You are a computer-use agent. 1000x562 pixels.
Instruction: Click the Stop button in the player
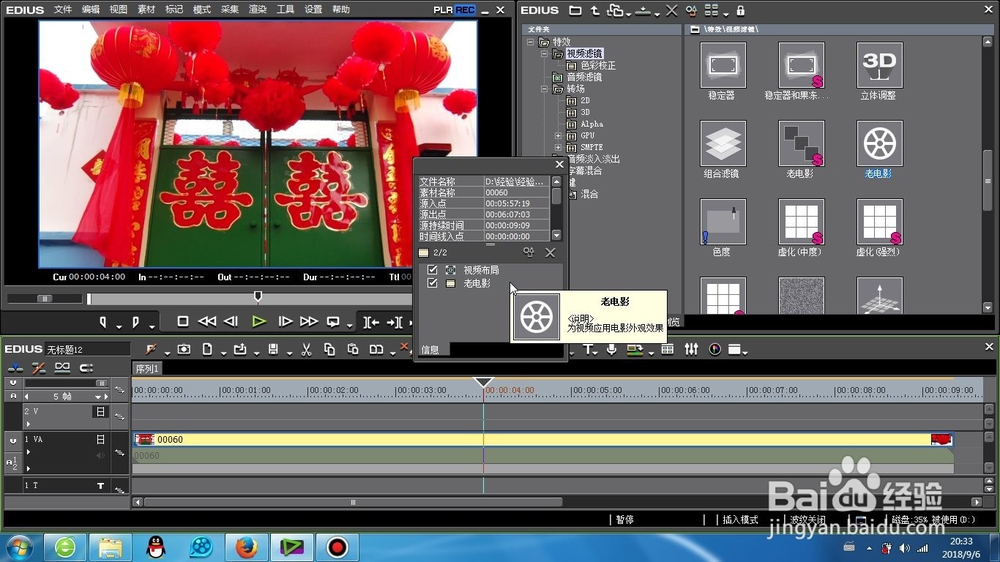[x=182, y=322]
